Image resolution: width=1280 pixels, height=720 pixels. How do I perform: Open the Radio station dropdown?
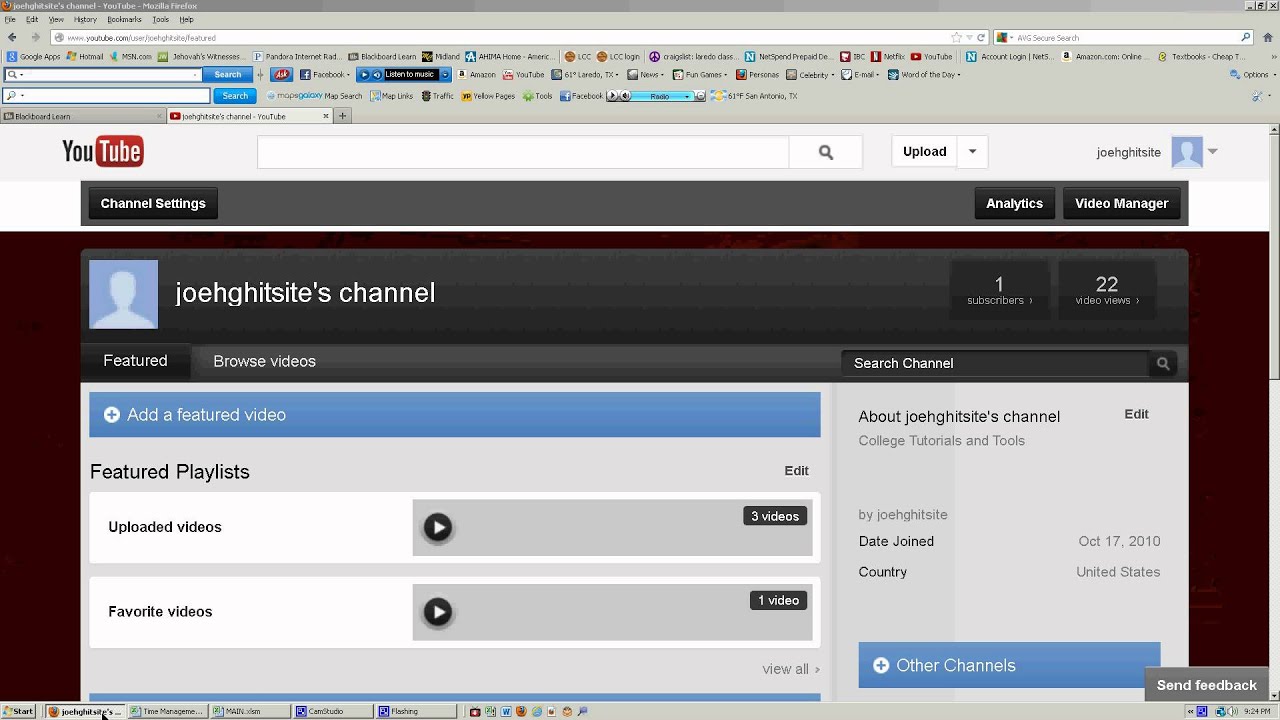point(687,96)
